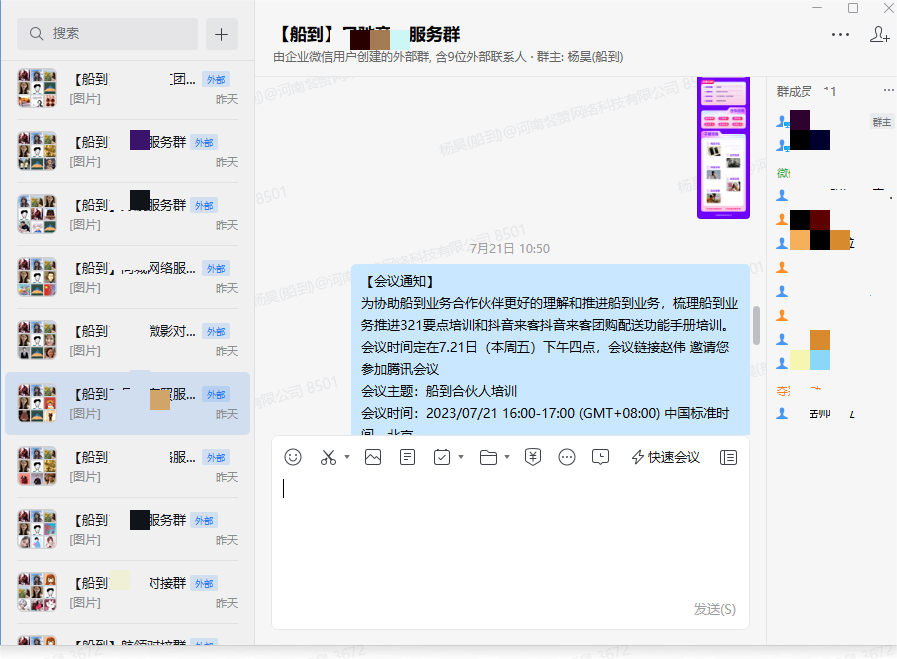Create a new chat with the plus icon
Image resolution: width=897 pixels, height=659 pixels.
pyautogui.click(x=221, y=33)
